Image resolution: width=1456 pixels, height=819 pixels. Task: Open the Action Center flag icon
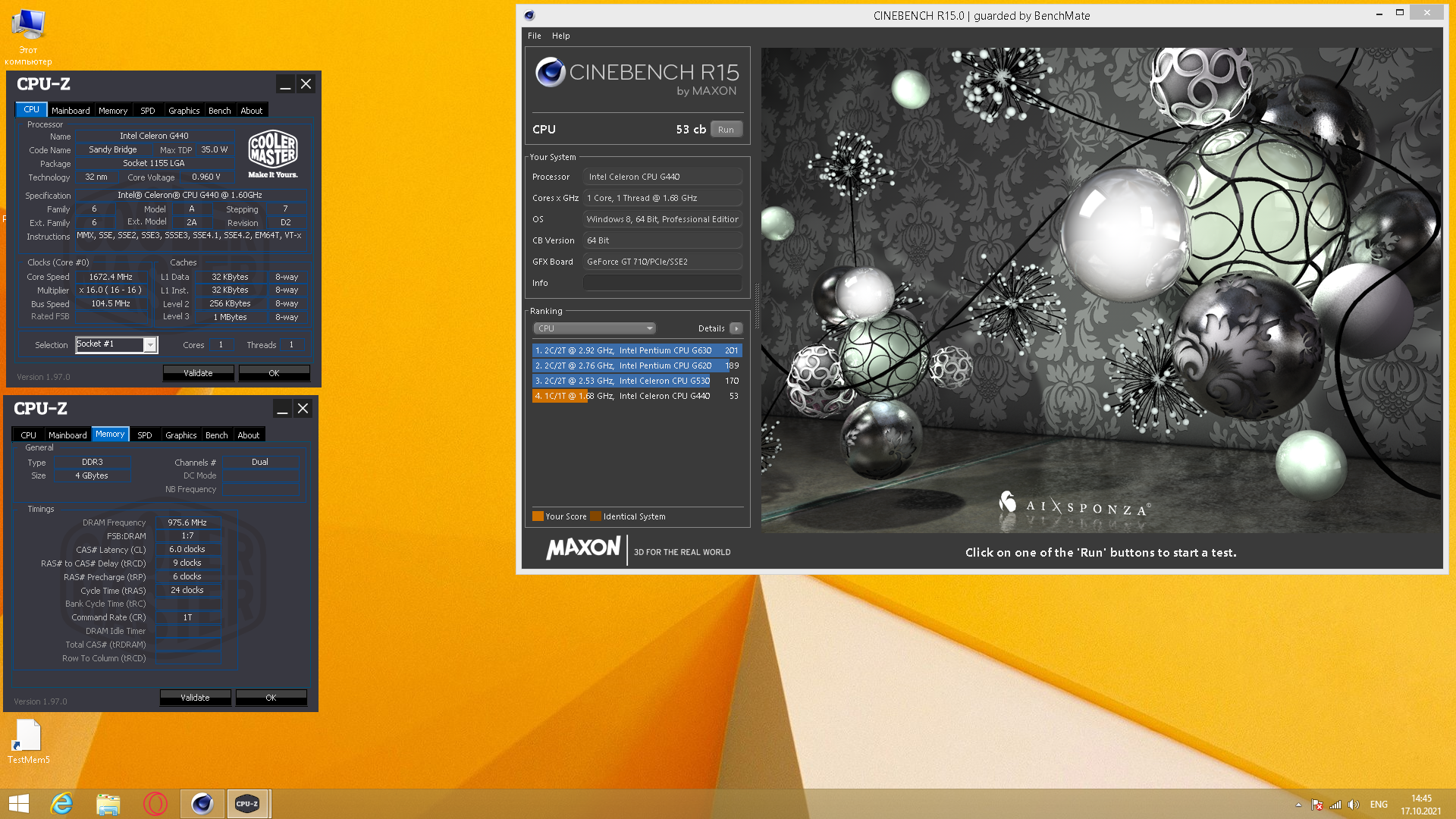point(1317,805)
